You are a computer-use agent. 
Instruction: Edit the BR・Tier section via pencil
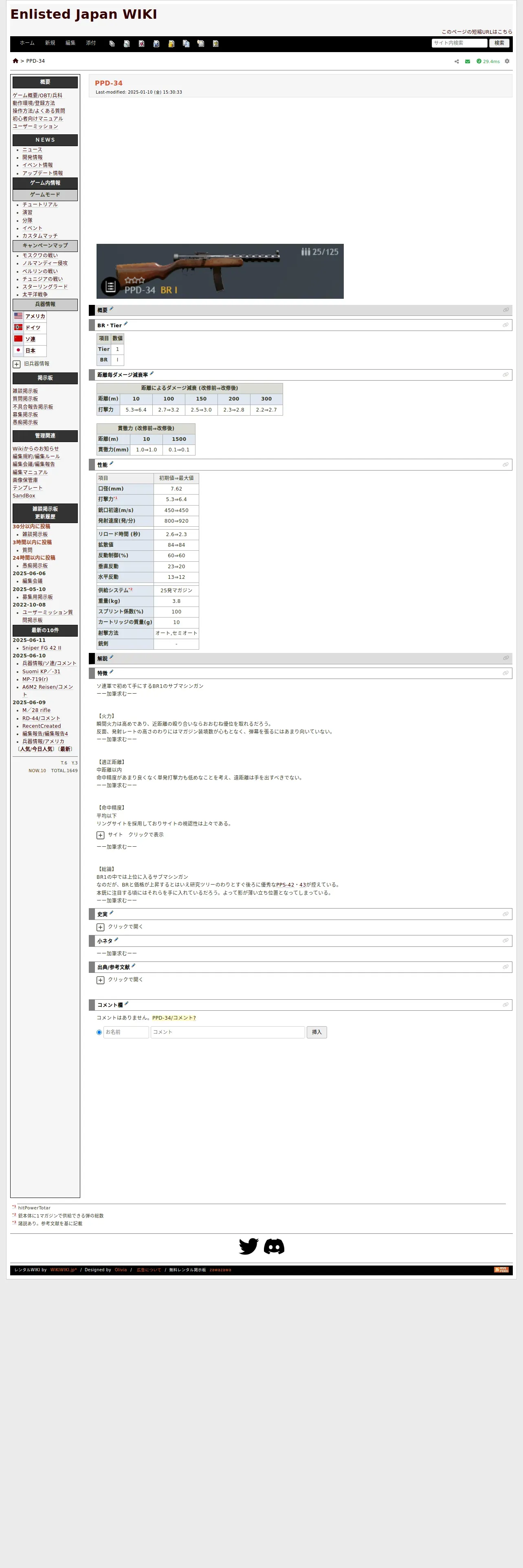(x=125, y=324)
